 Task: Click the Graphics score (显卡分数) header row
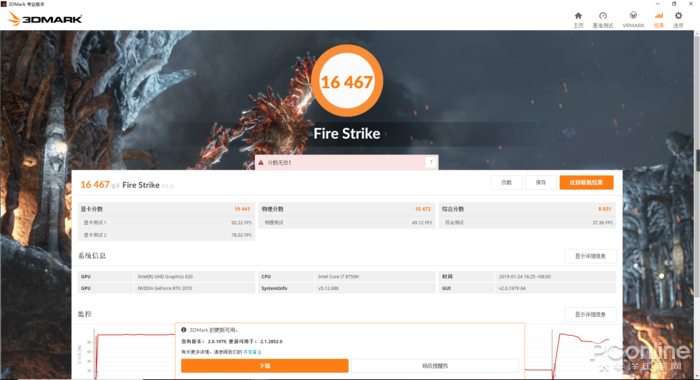coord(166,209)
